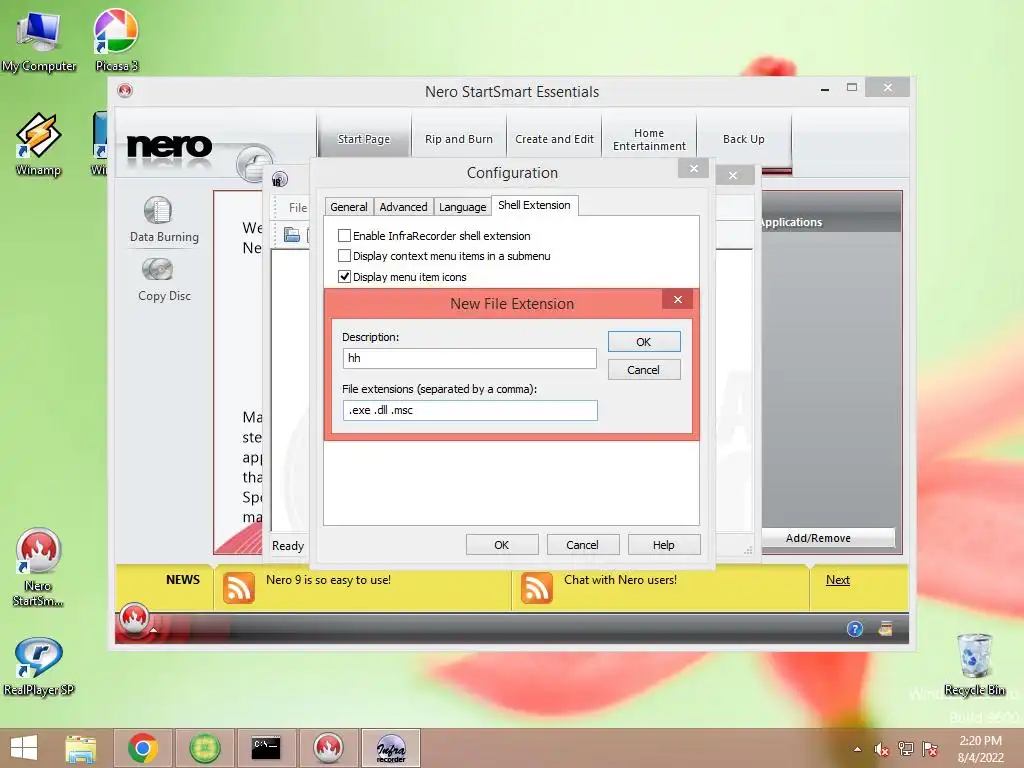The height and width of the screenshot is (768, 1024).
Task: Cancel the New File Extension dialog
Action: pyautogui.click(x=644, y=370)
